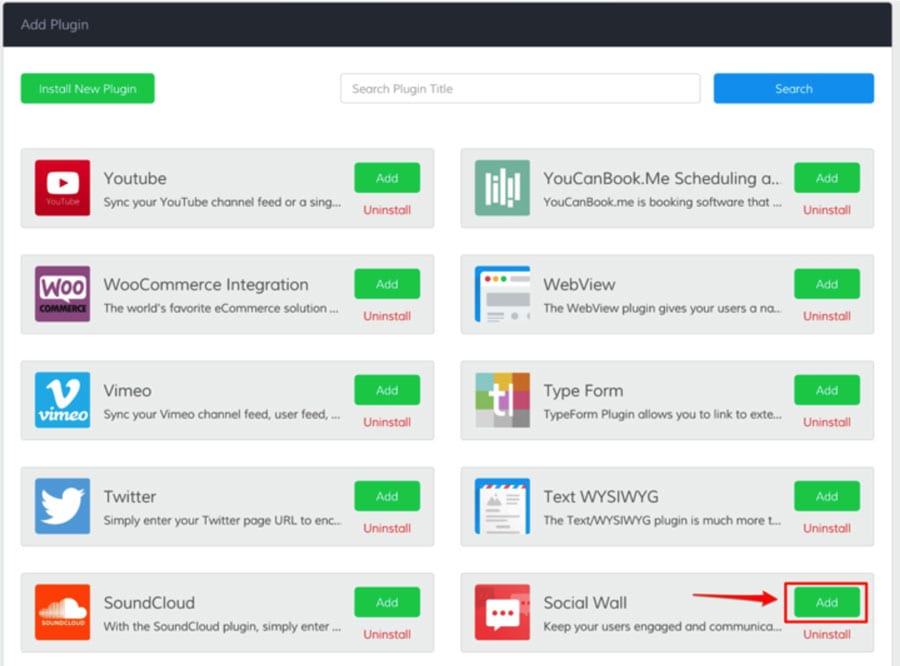Add the Vimeo plugin
This screenshot has height=666, width=900.
(x=387, y=390)
